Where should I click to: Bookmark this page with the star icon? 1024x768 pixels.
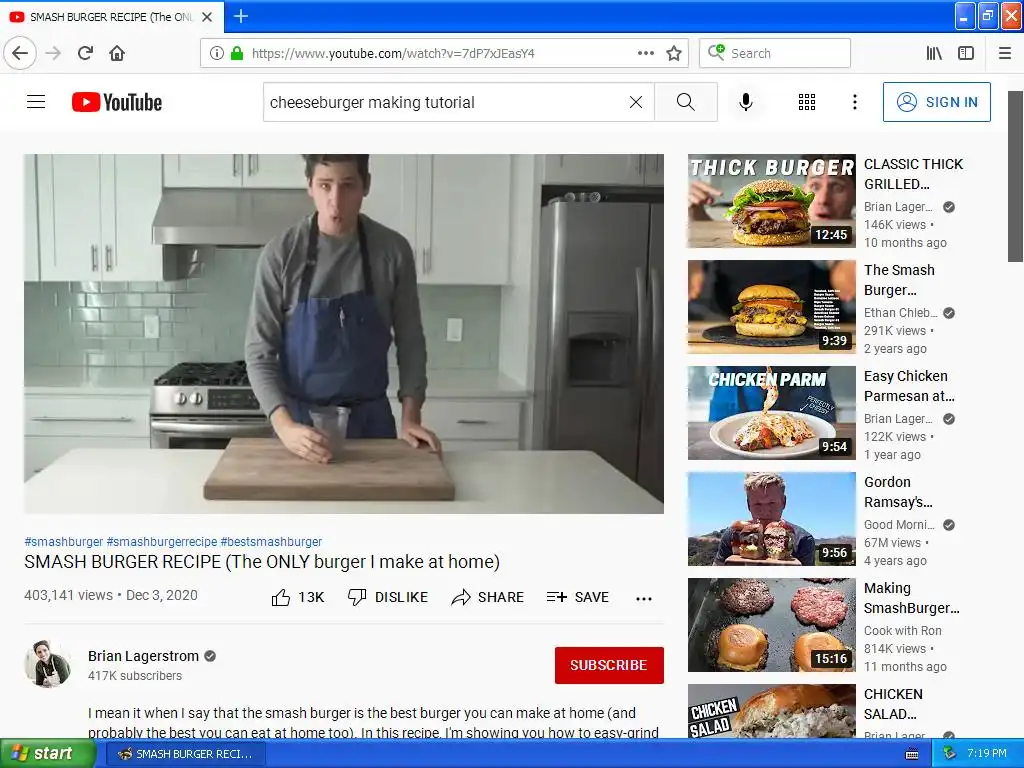tap(674, 53)
